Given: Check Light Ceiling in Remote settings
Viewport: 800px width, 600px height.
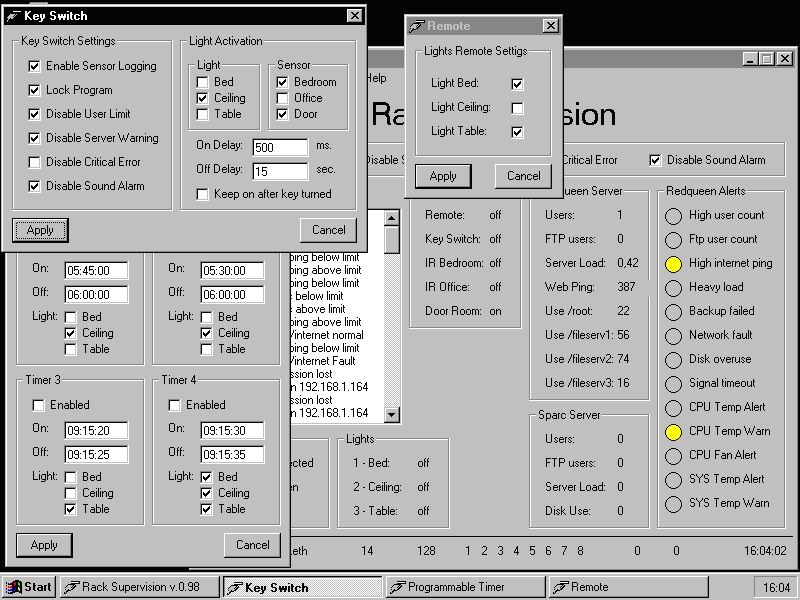Looking at the screenshot, I should pos(517,108).
